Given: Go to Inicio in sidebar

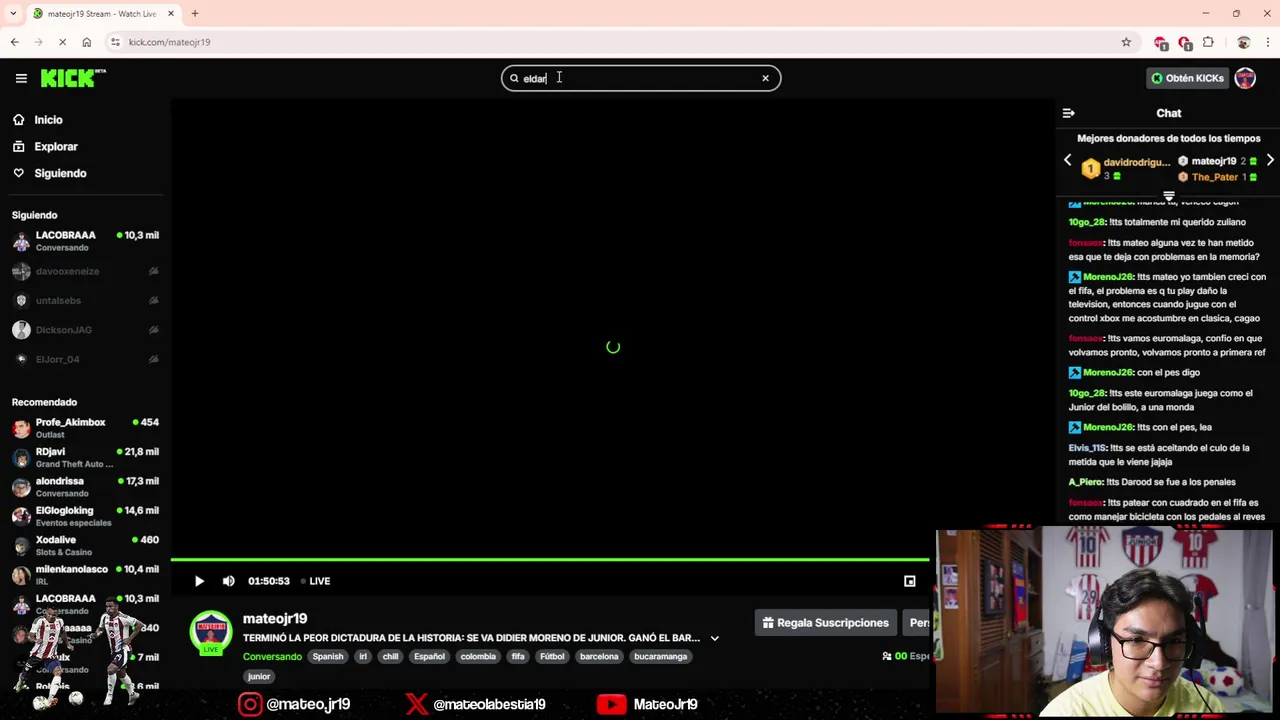Looking at the screenshot, I should tap(48, 120).
